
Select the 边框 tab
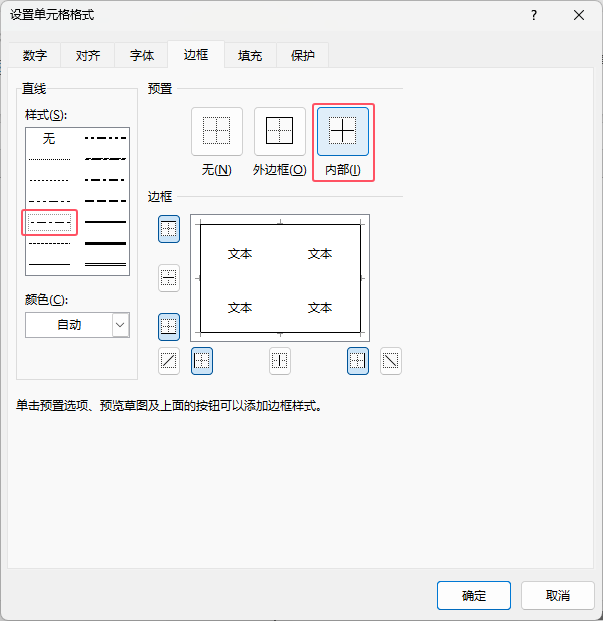pyautogui.click(x=196, y=55)
